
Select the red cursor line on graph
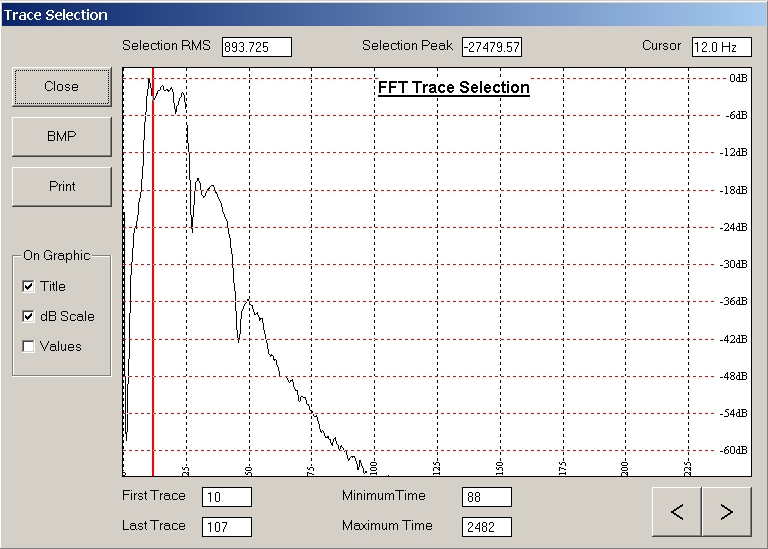pyautogui.click(x=153, y=272)
